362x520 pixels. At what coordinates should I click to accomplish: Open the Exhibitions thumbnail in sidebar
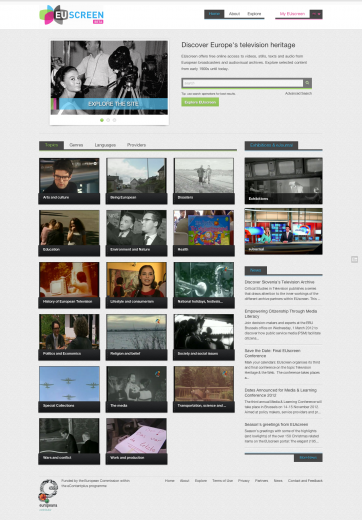coord(283,180)
